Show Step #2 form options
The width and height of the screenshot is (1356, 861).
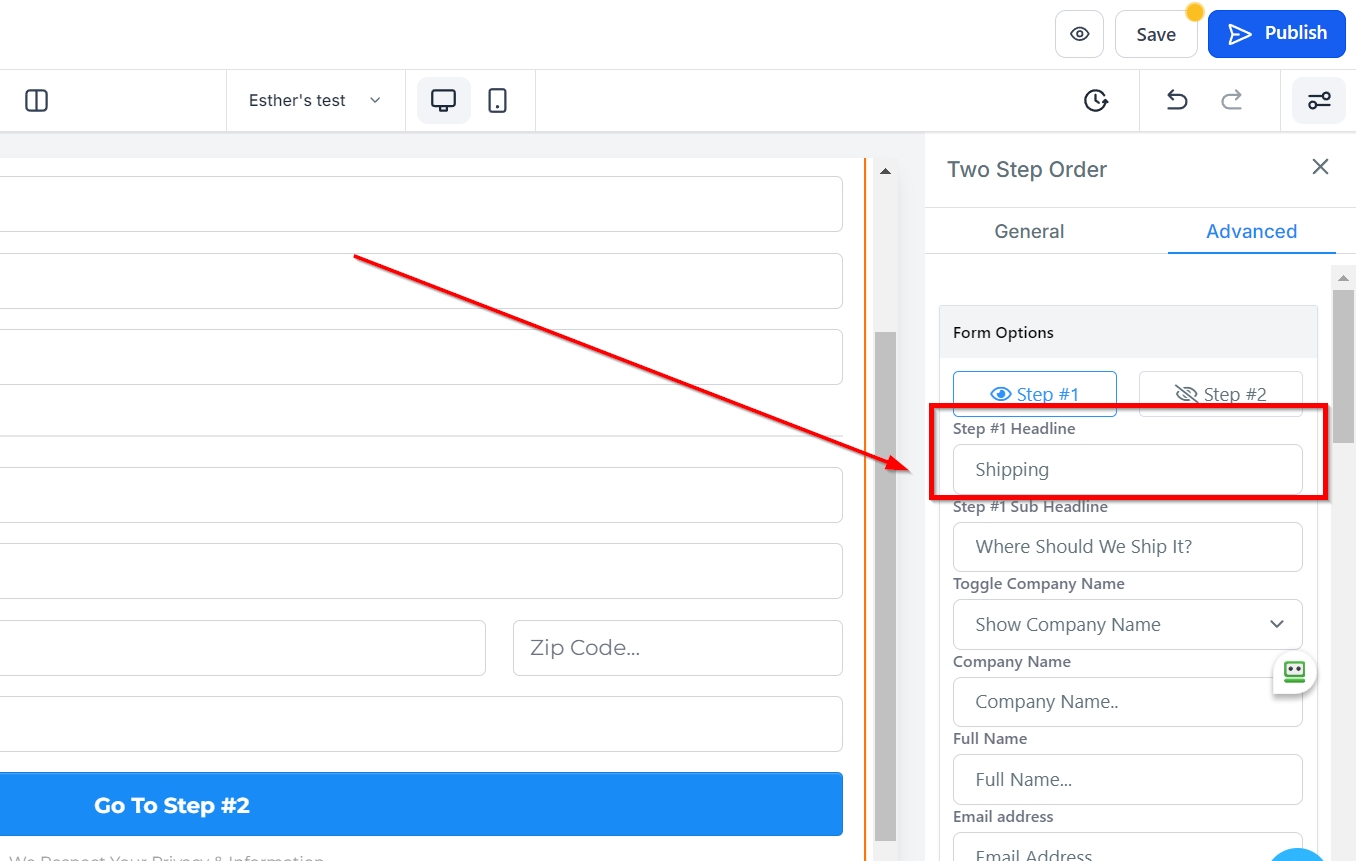(1220, 394)
